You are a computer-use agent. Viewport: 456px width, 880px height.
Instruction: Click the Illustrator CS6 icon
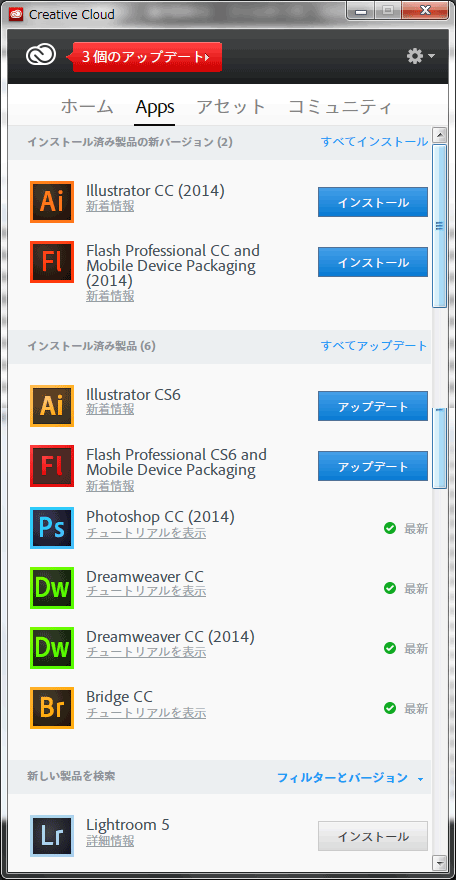pos(52,406)
